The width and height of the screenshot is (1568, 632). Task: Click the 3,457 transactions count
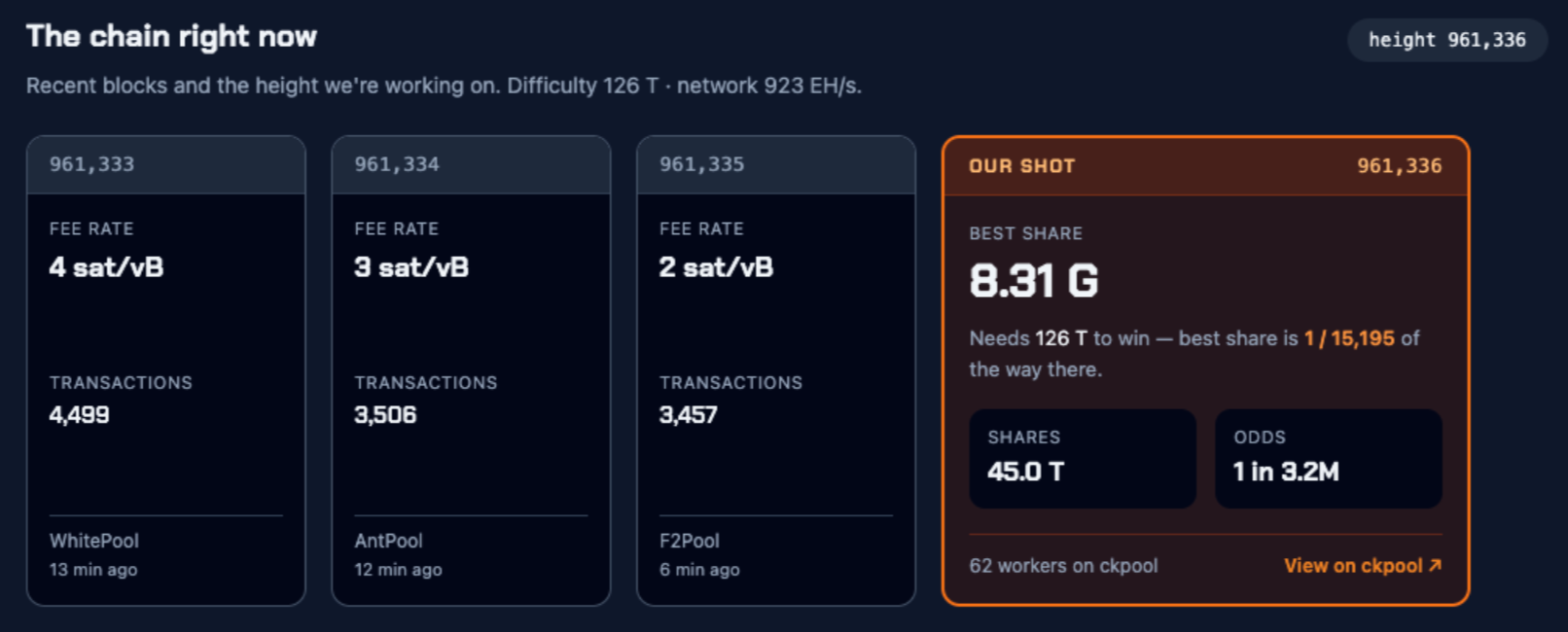pos(689,415)
